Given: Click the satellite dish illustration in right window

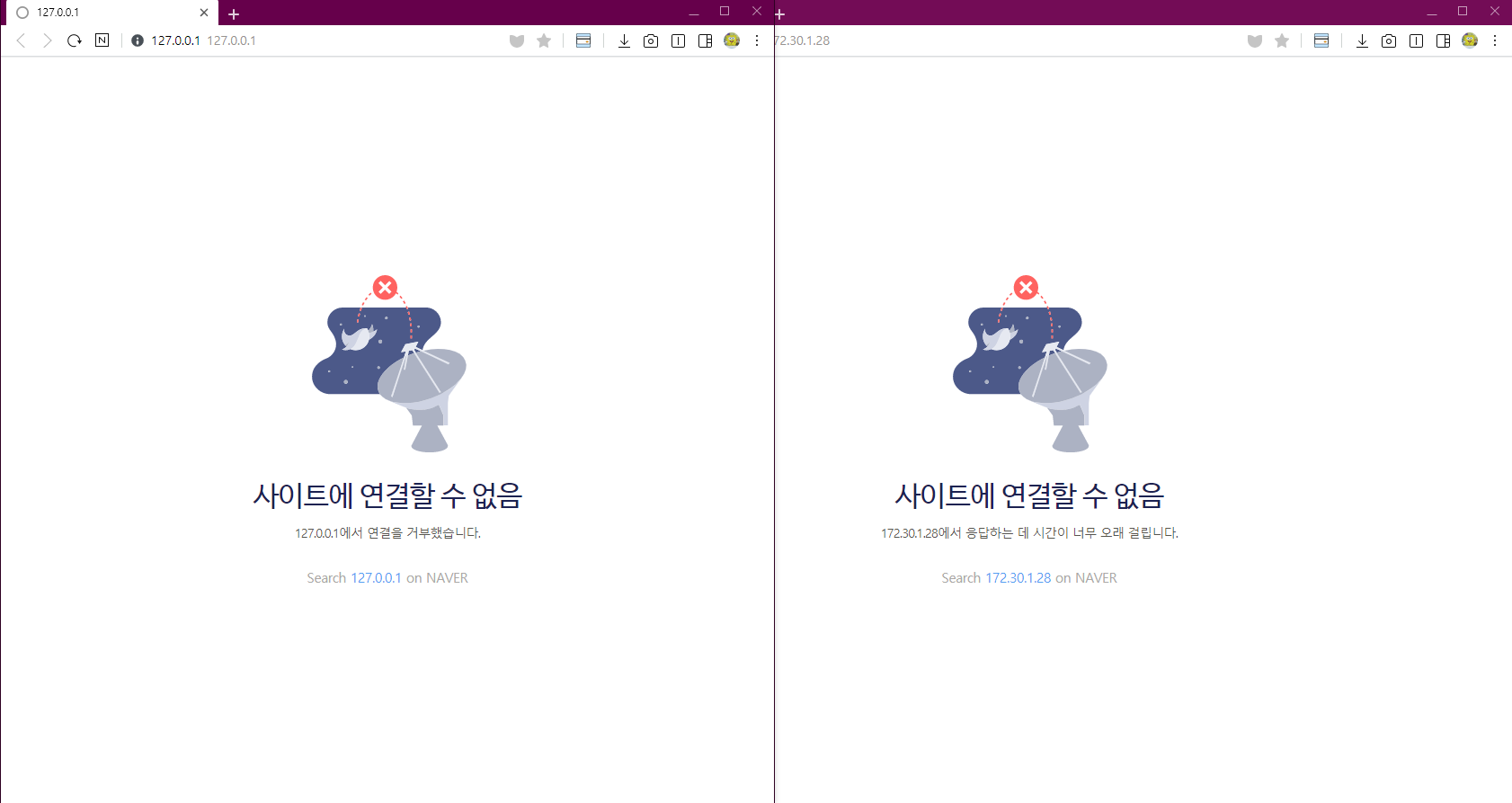Looking at the screenshot, I should 1029,363.
